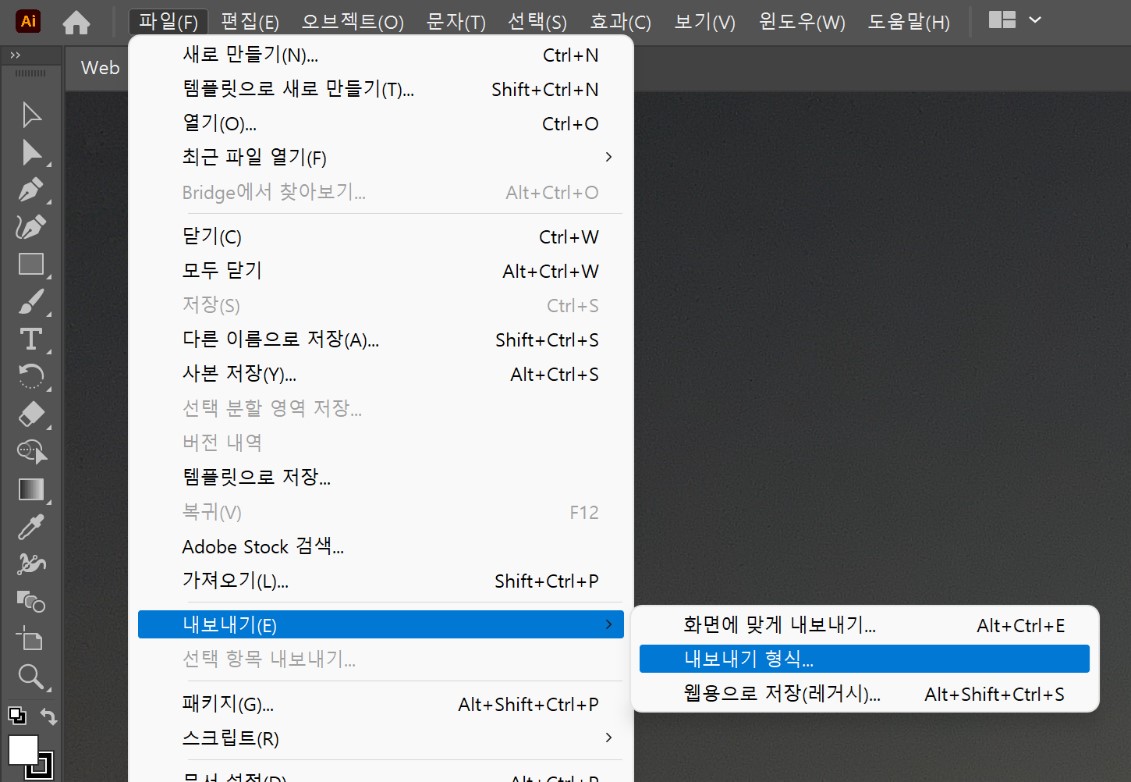Choose 화면에 맞게 내보내기... submenu item
The width and height of the screenshot is (1131, 782).
coord(864,625)
